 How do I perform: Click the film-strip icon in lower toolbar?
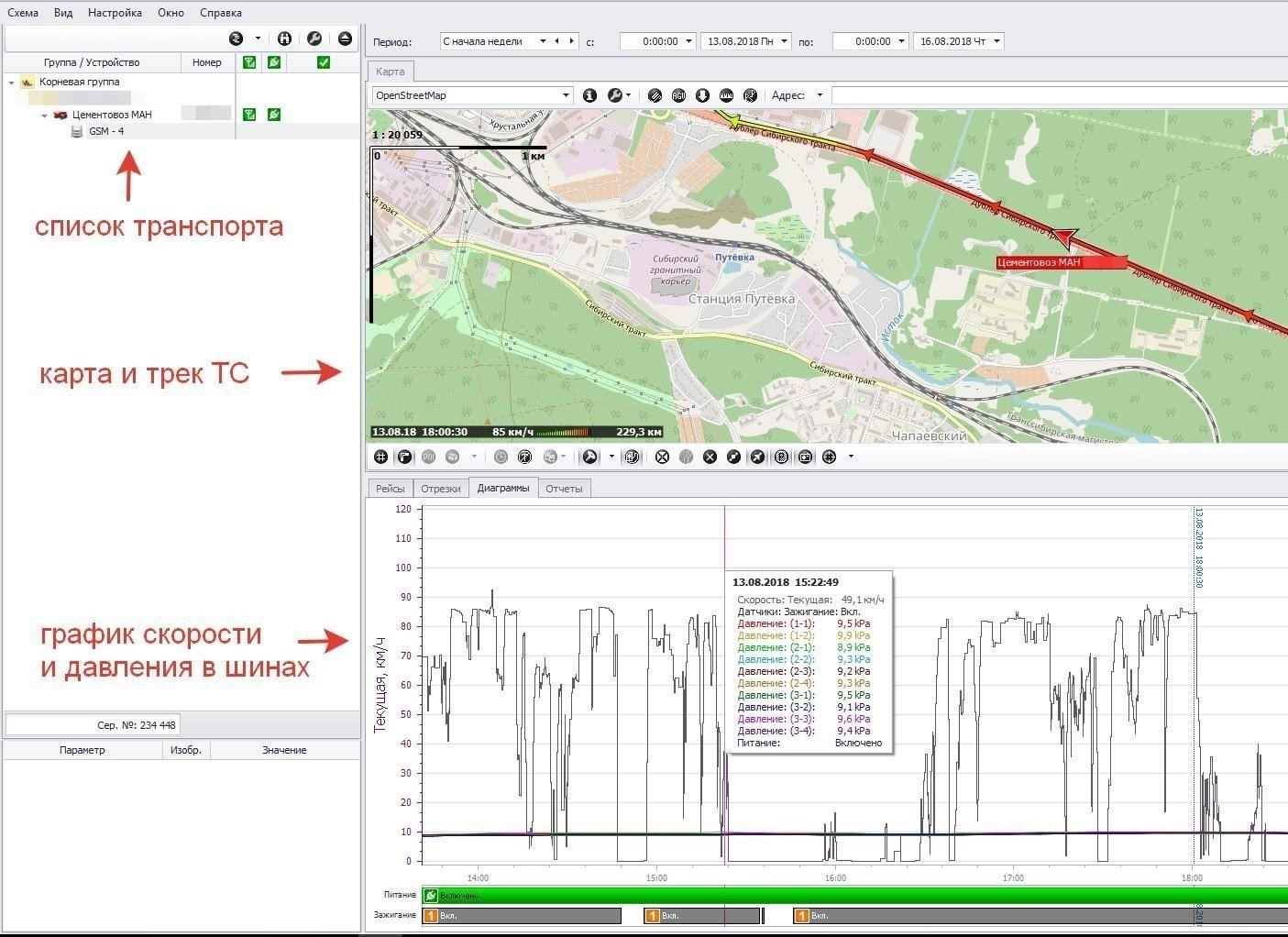[781, 457]
